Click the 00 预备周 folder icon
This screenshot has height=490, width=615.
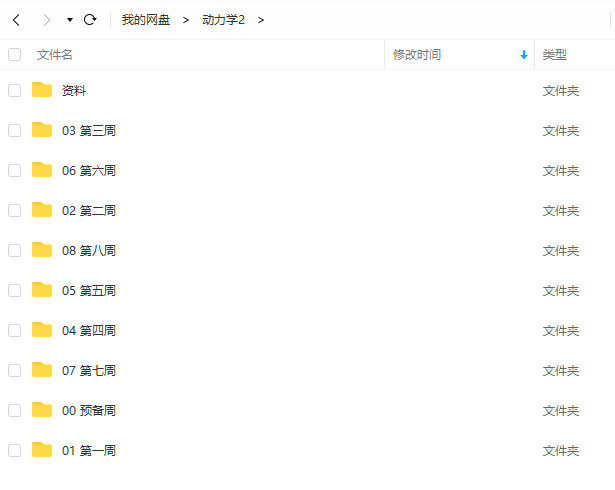(42, 410)
